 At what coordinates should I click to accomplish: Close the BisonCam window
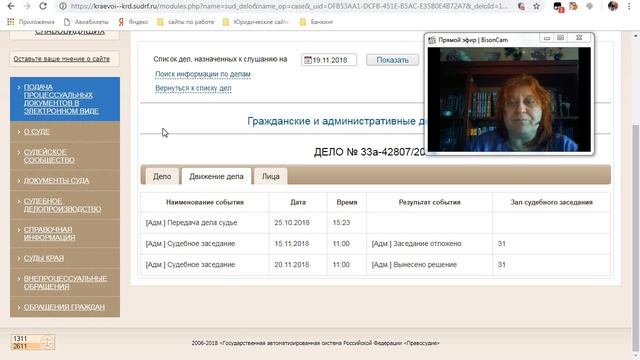[x=579, y=38]
